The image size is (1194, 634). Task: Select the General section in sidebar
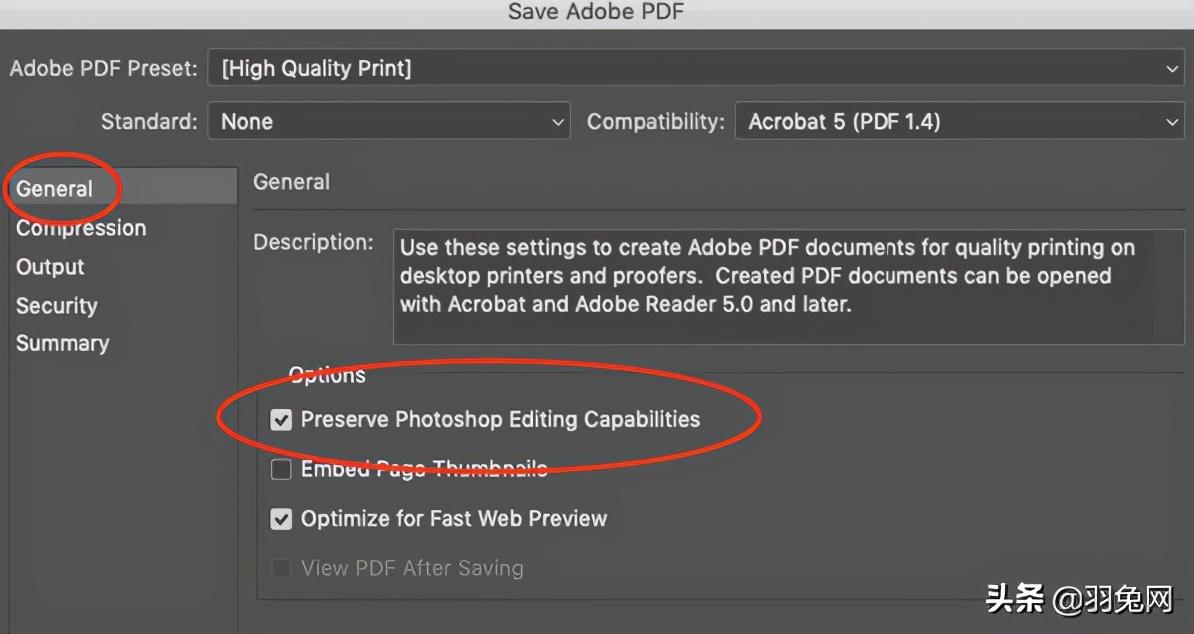(55, 189)
